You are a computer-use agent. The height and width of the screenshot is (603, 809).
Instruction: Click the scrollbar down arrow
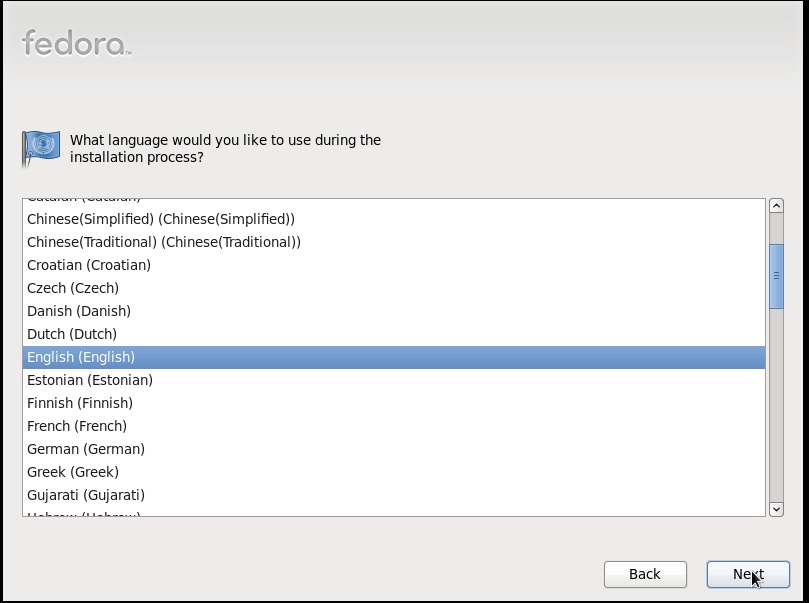point(776,509)
